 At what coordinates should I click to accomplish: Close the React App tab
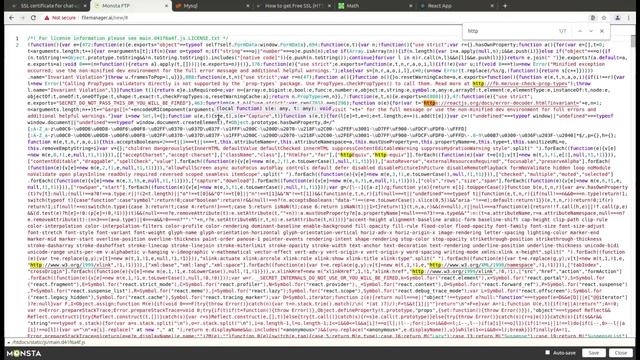coord(492,6)
